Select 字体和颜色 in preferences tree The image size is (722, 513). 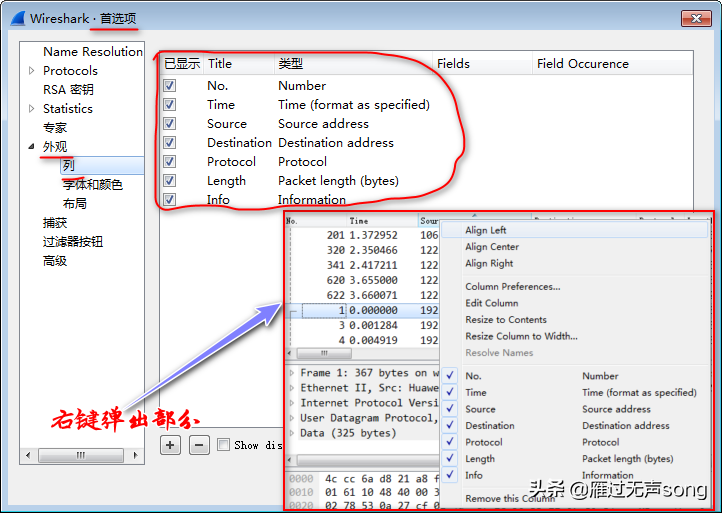pos(93,185)
